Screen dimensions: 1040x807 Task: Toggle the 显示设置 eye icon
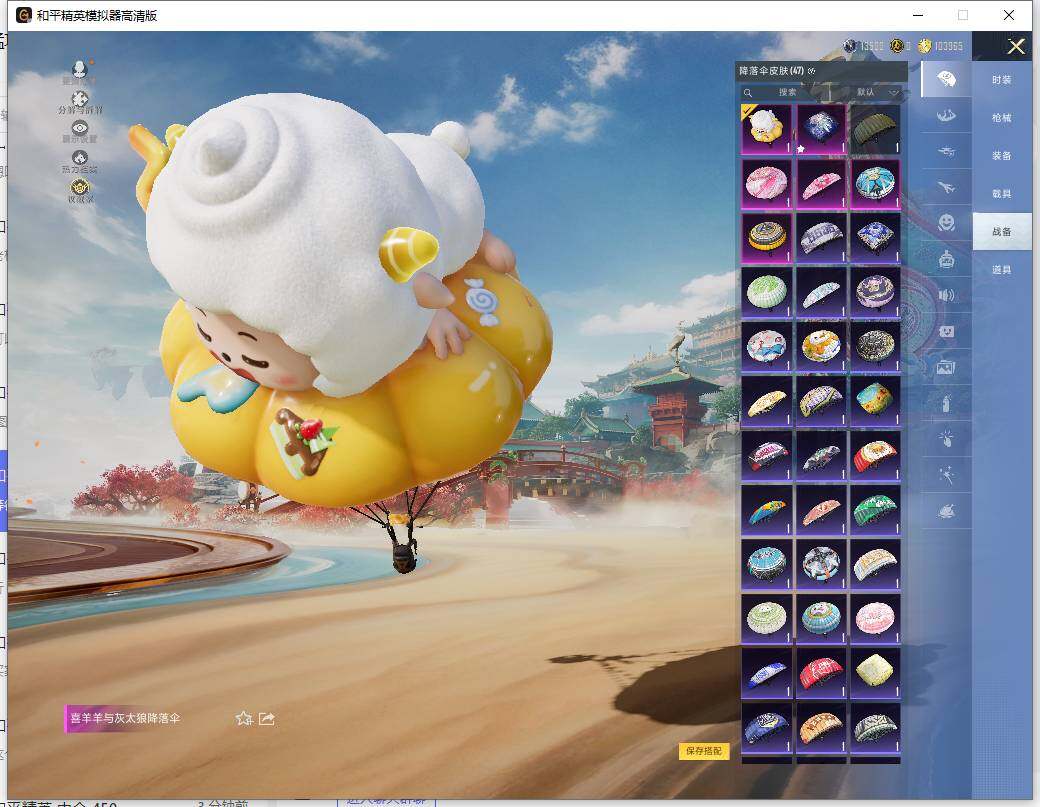pos(80,129)
